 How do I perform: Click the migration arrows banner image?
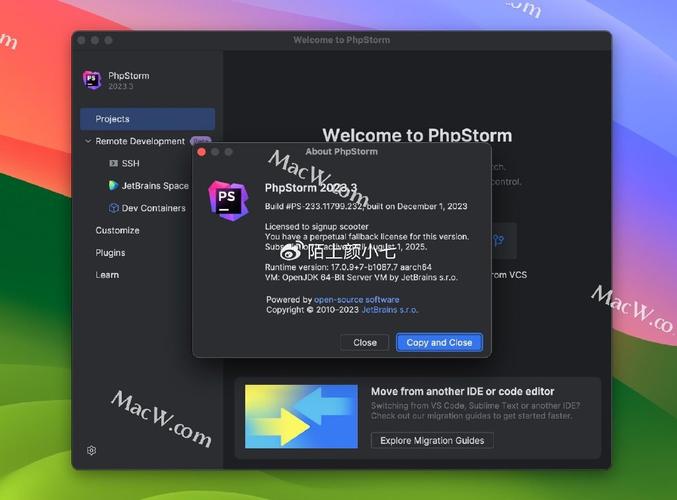pyautogui.click(x=301, y=416)
